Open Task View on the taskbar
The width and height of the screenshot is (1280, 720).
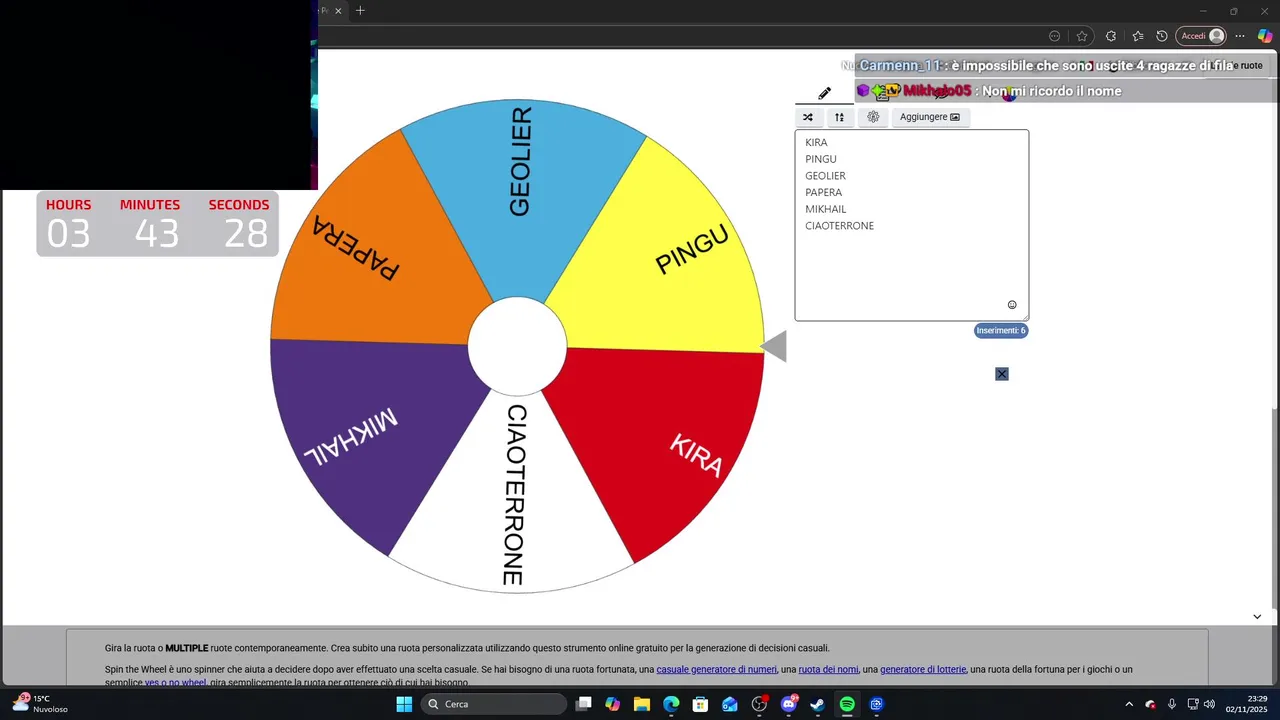(x=584, y=704)
